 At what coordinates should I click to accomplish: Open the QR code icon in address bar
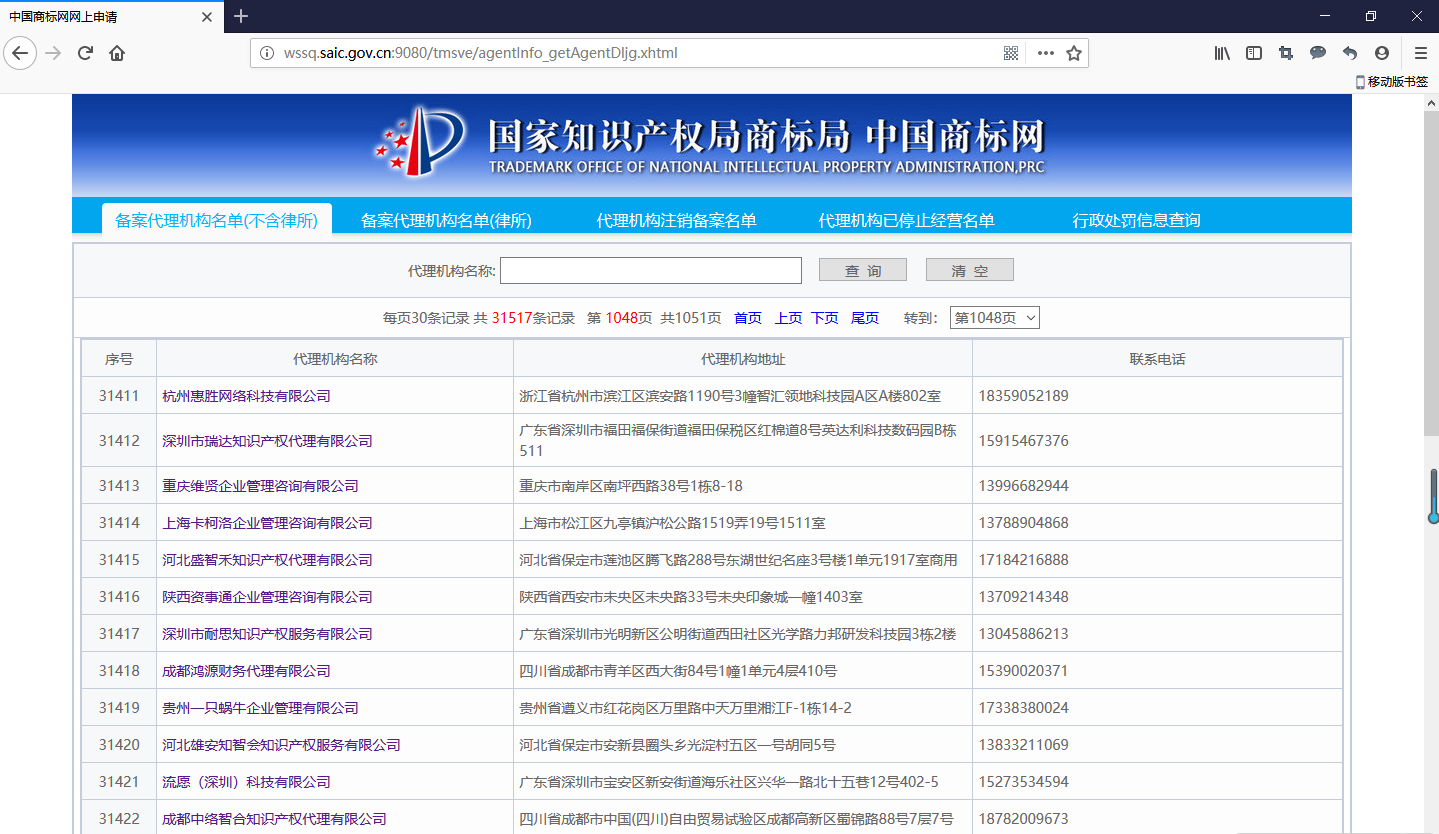pos(1011,53)
